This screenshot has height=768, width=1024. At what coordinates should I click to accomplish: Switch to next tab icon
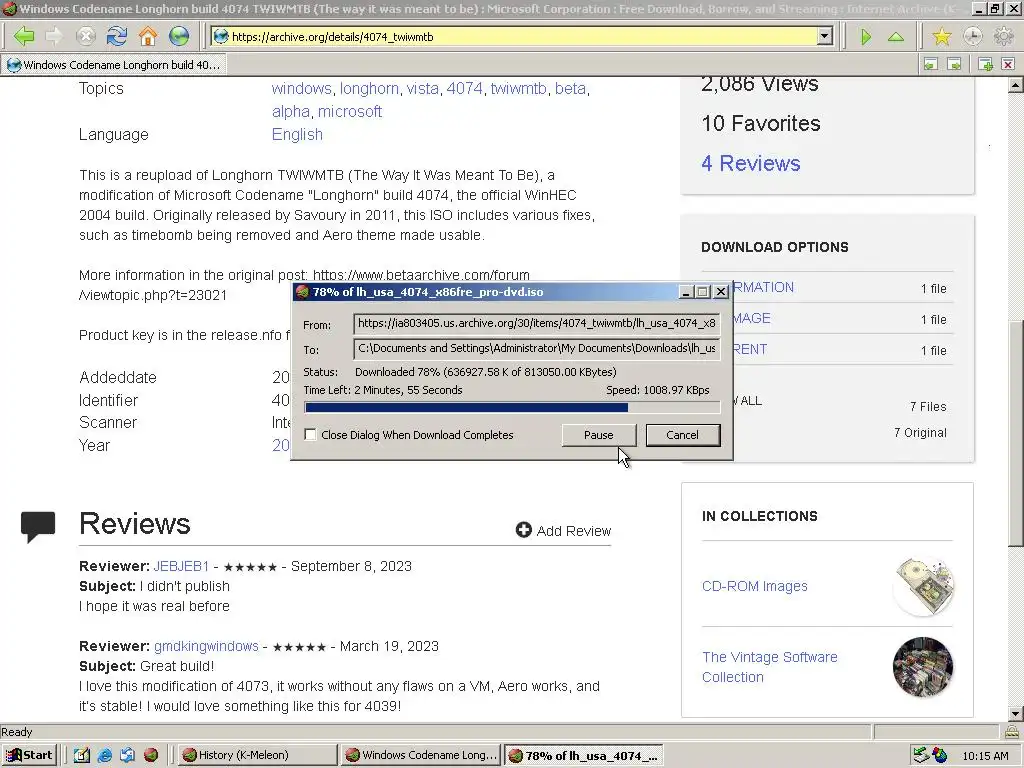tap(954, 64)
